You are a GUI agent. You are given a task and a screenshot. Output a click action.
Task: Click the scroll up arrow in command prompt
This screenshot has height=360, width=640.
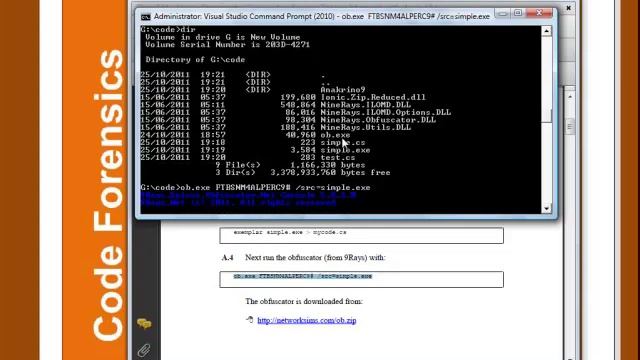click(x=546, y=31)
